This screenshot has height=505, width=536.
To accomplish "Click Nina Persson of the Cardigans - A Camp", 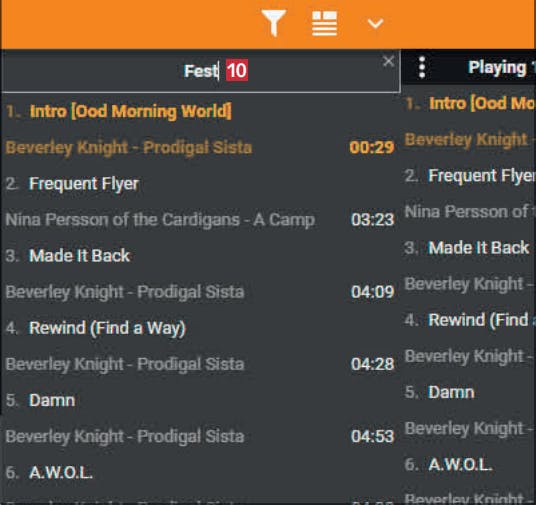I will pyautogui.click(x=160, y=220).
